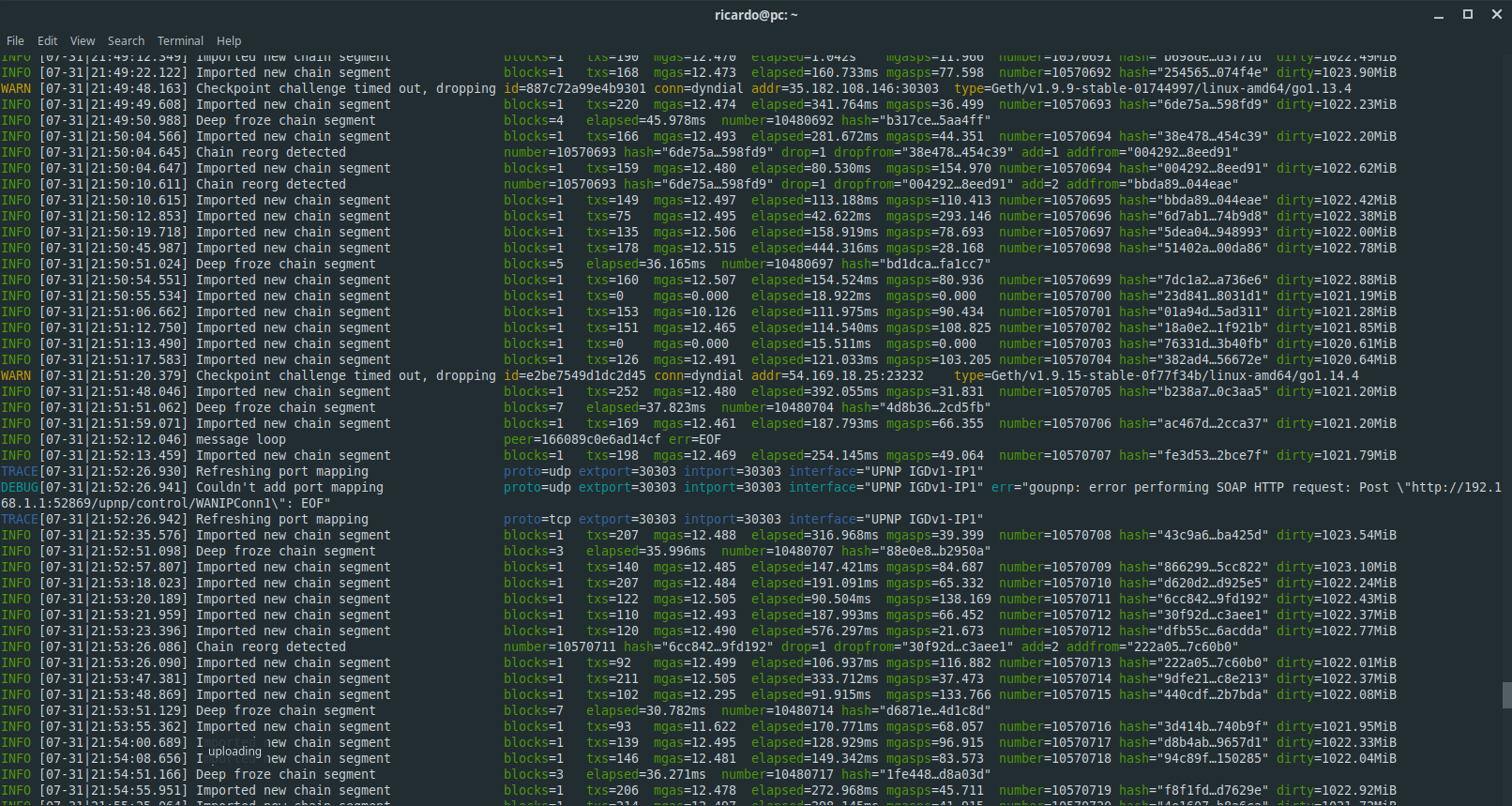Viewport: 1512px width, 806px height.
Task: Click the WARN label at 21:49:48.163
Action: (16, 88)
